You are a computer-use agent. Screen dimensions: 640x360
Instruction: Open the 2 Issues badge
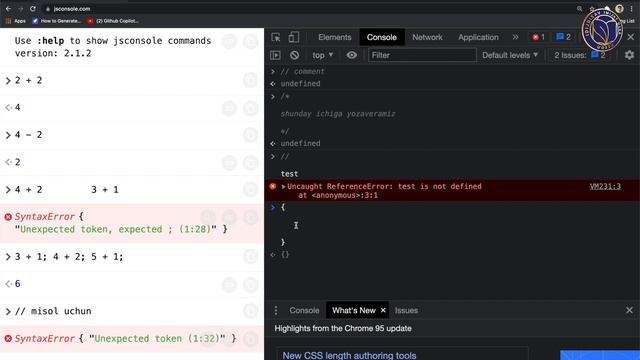click(580, 55)
